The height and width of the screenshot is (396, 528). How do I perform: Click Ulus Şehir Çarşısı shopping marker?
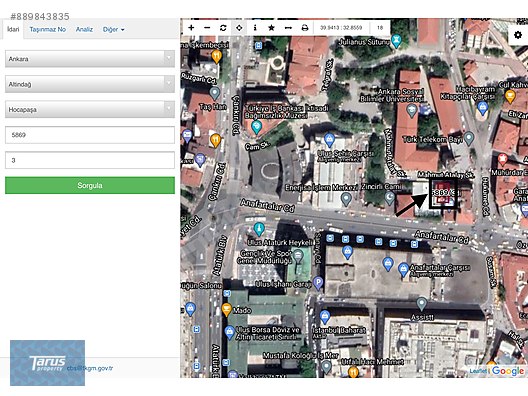pos(329,140)
